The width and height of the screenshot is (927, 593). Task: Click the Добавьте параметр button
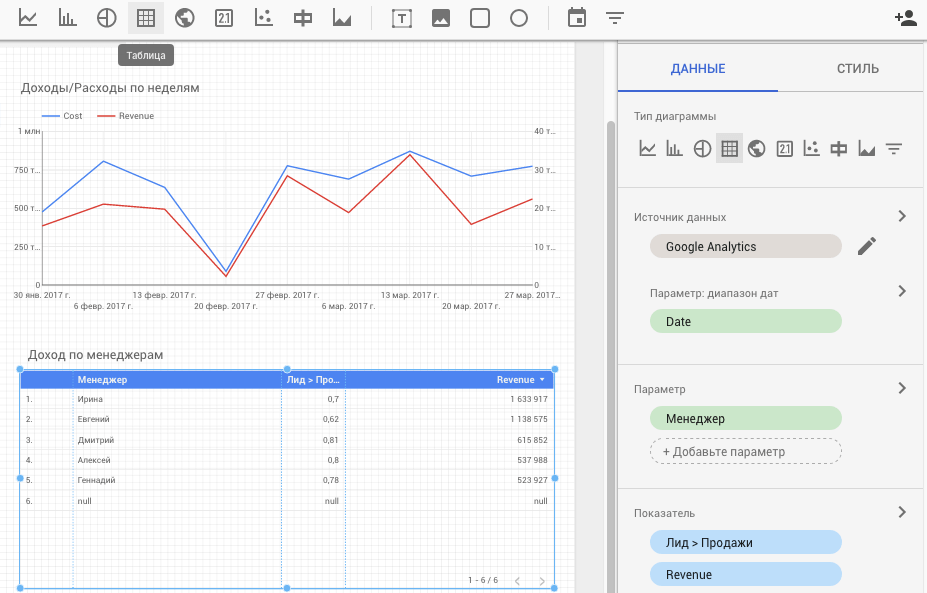746,452
